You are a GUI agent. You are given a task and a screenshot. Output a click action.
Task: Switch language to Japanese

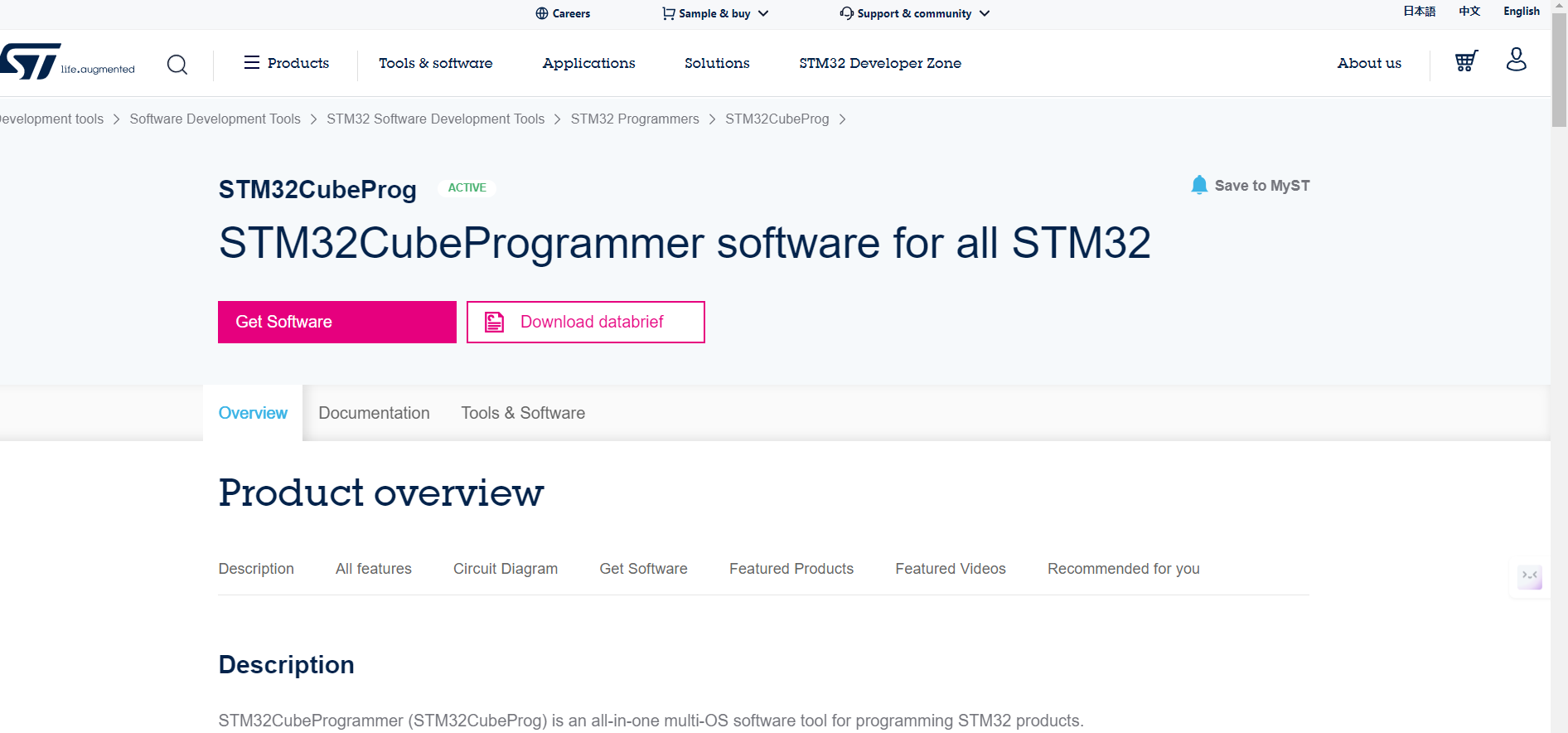(1419, 11)
